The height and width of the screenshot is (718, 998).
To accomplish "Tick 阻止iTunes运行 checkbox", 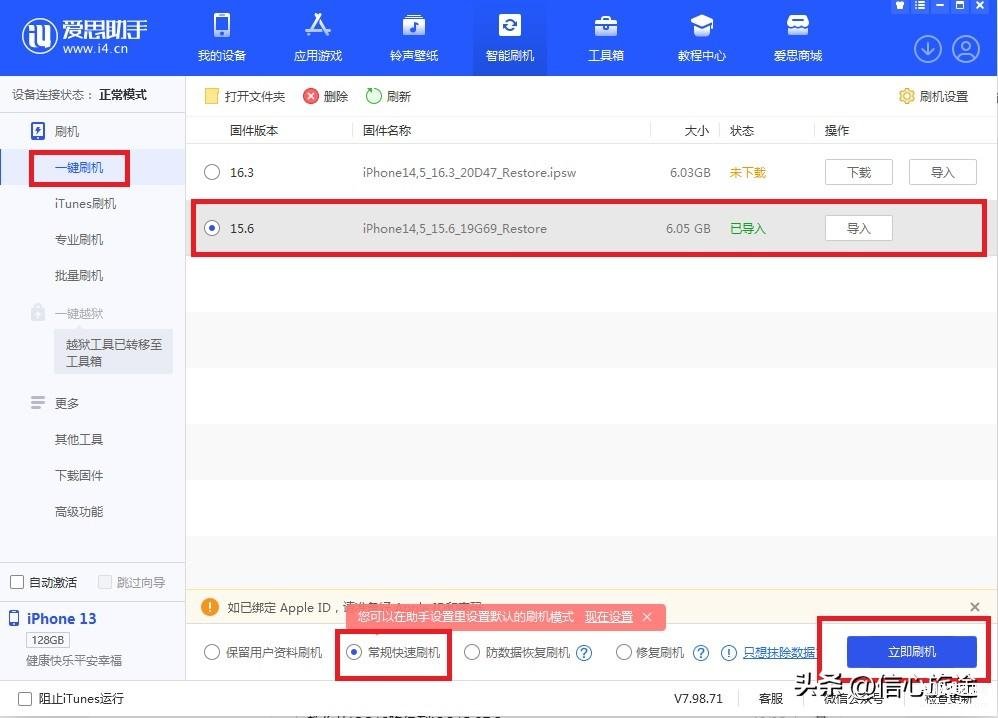I will click(26, 699).
